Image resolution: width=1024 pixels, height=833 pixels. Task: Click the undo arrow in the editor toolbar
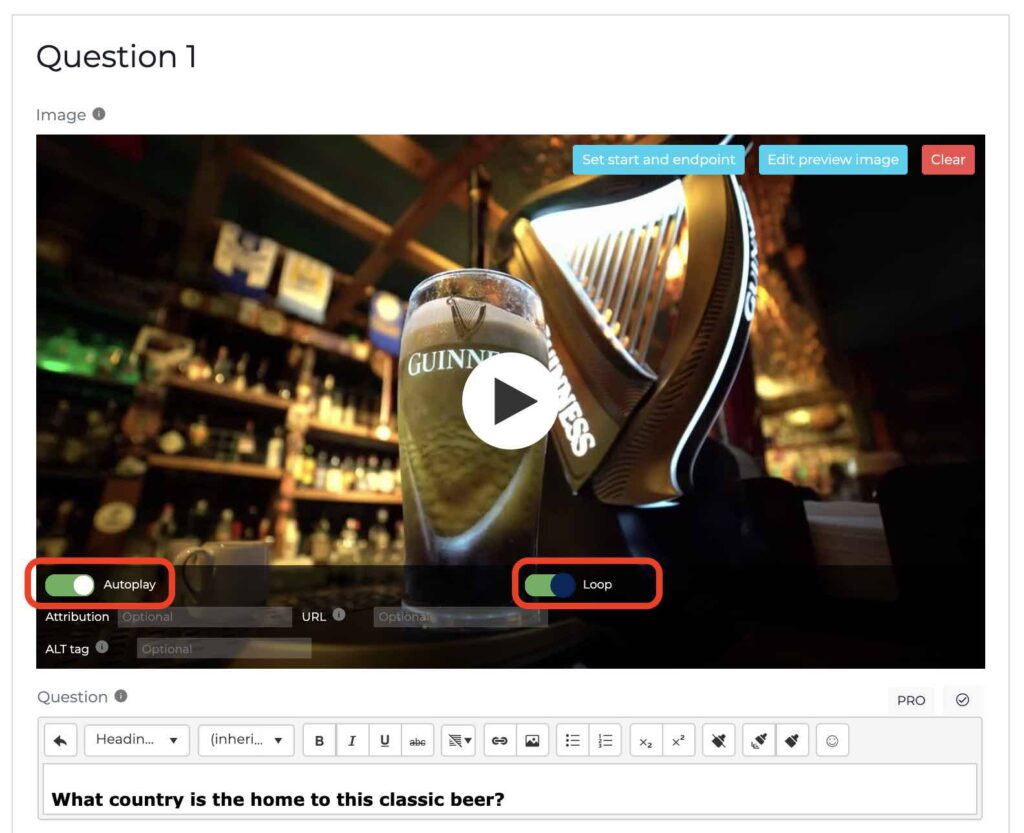point(61,740)
